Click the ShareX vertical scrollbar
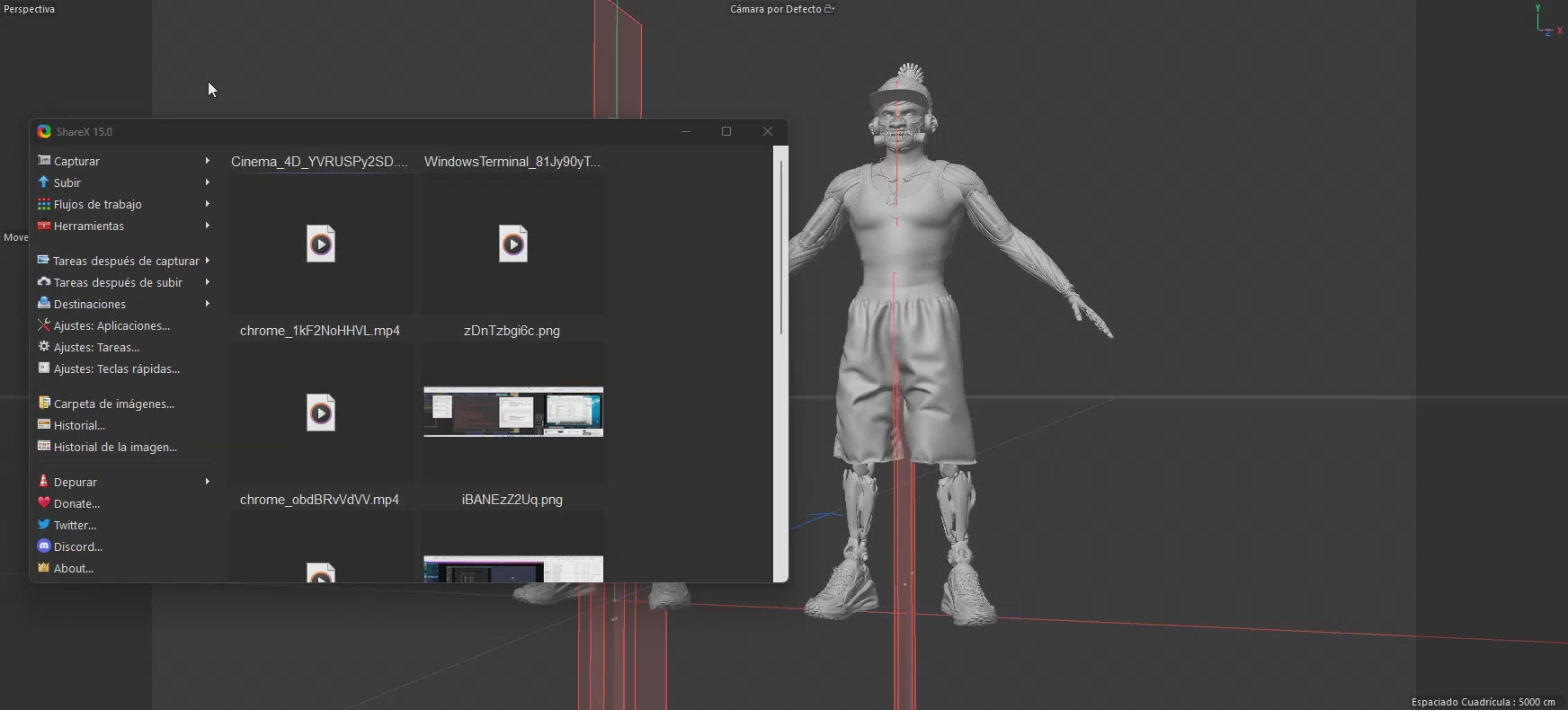This screenshot has height=710, width=1568. tap(780, 247)
